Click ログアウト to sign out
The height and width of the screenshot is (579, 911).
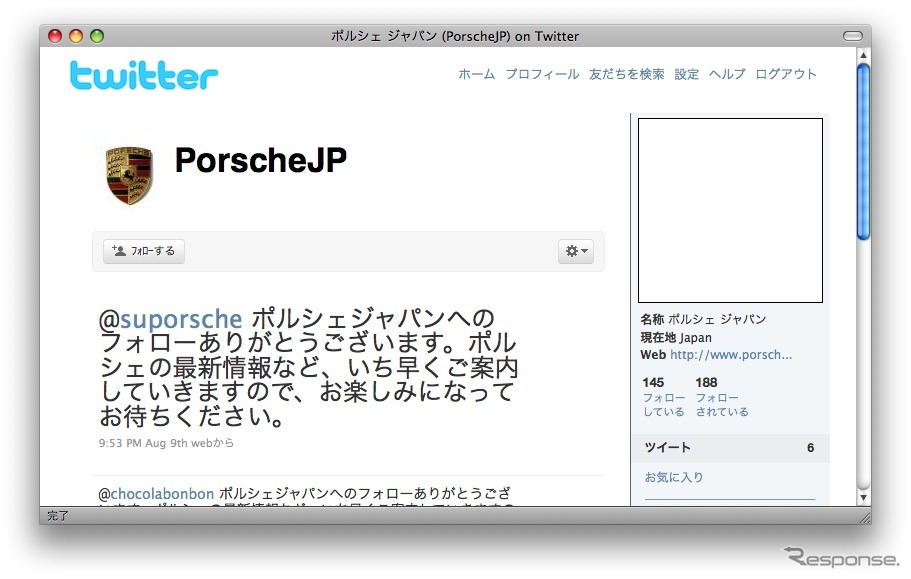point(786,74)
